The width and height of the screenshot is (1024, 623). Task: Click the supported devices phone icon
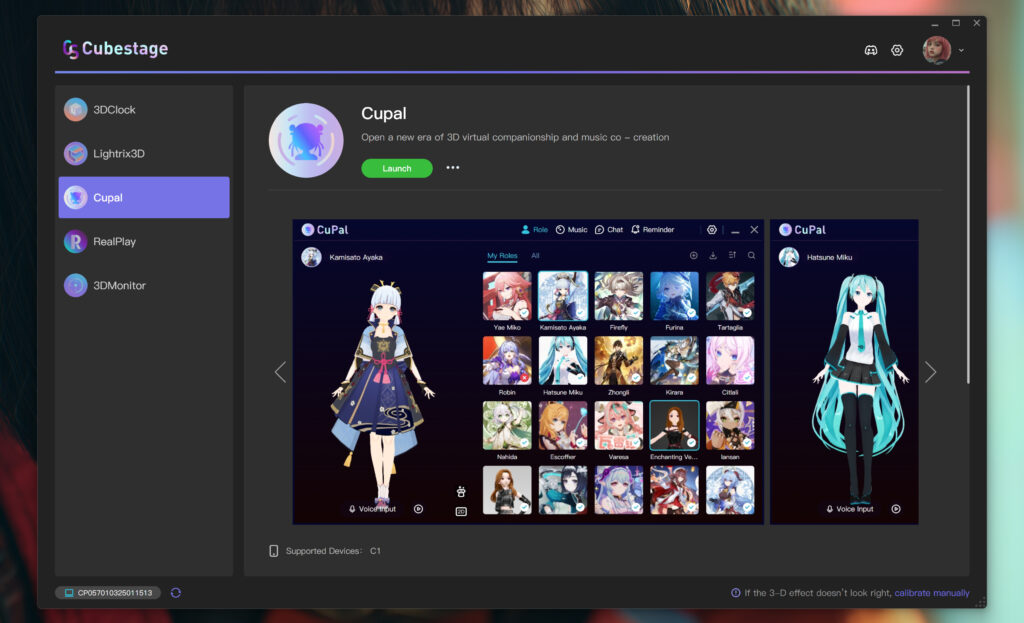pyautogui.click(x=274, y=551)
